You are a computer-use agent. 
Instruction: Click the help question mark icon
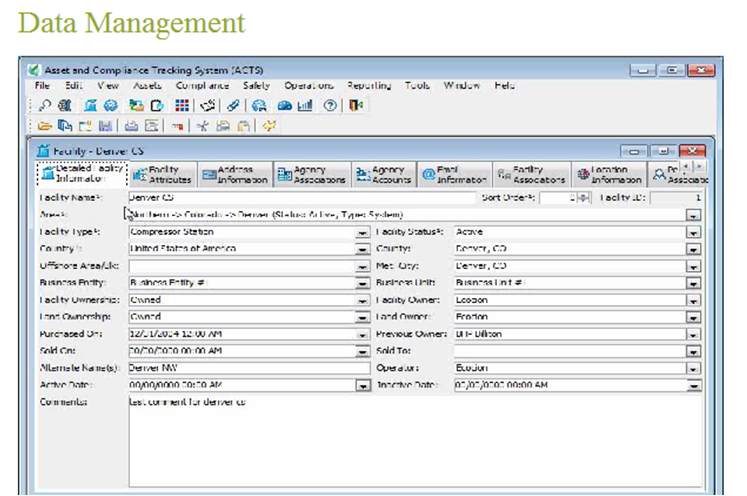coord(329,105)
